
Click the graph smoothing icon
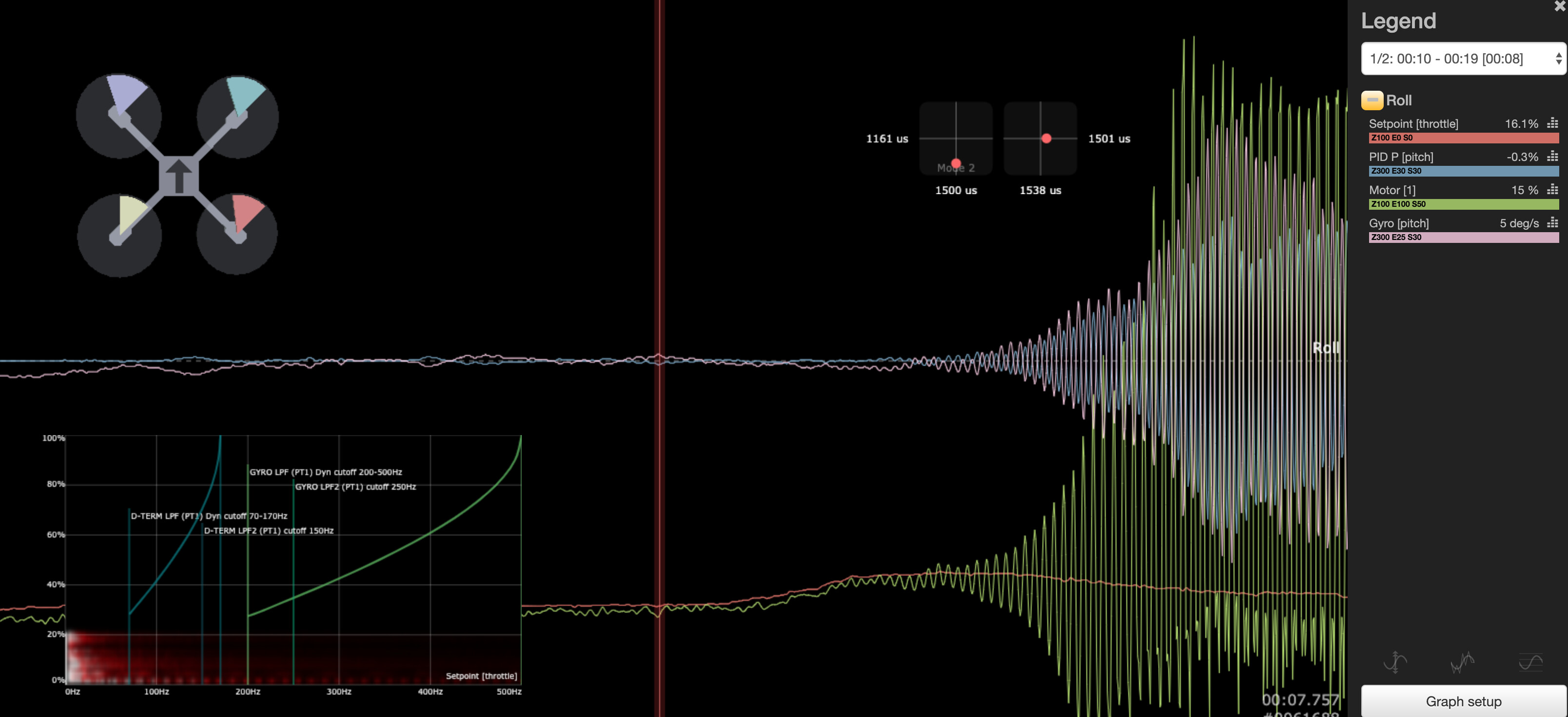tap(1462, 661)
